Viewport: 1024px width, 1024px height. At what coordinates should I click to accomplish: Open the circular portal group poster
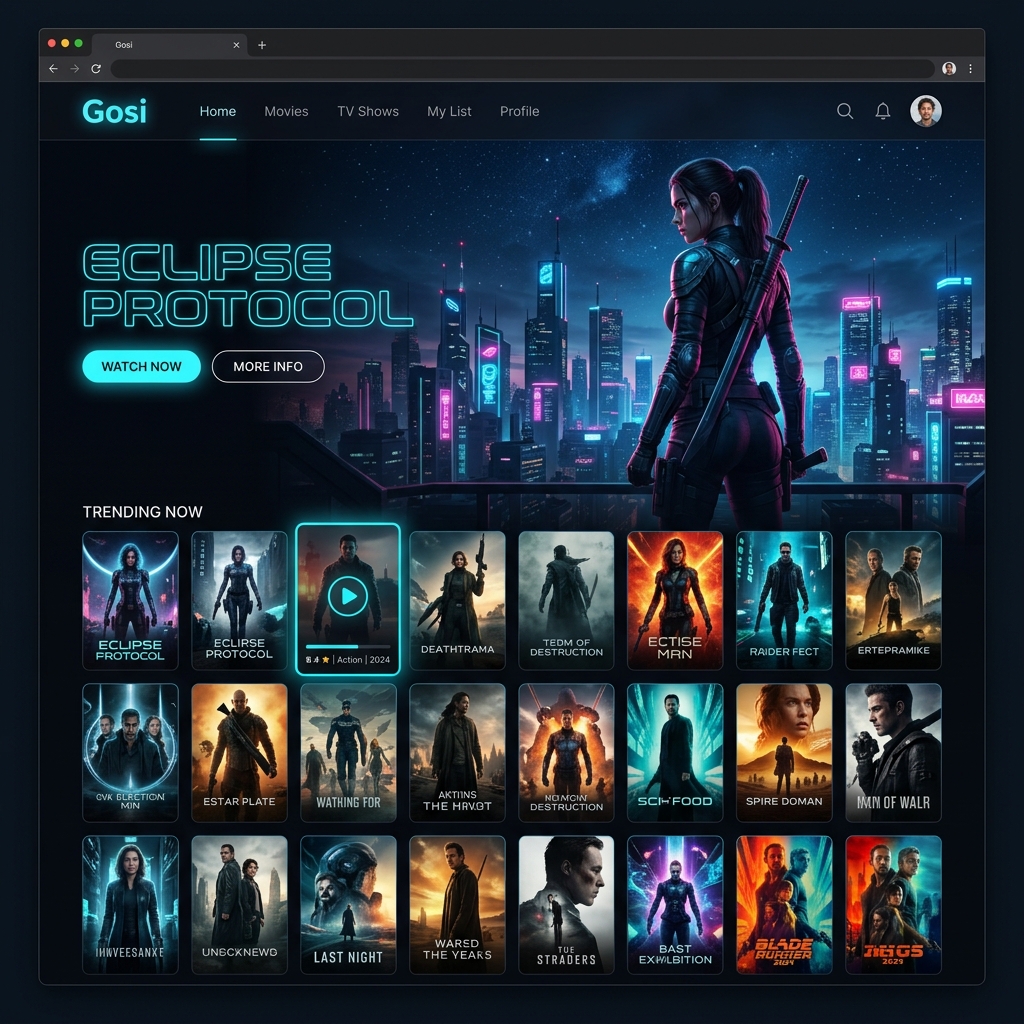tap(131, 753)
